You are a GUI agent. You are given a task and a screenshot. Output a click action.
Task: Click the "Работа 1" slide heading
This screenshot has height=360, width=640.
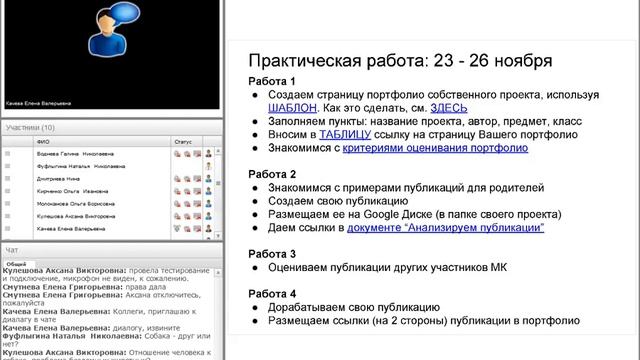coord(272,81)
